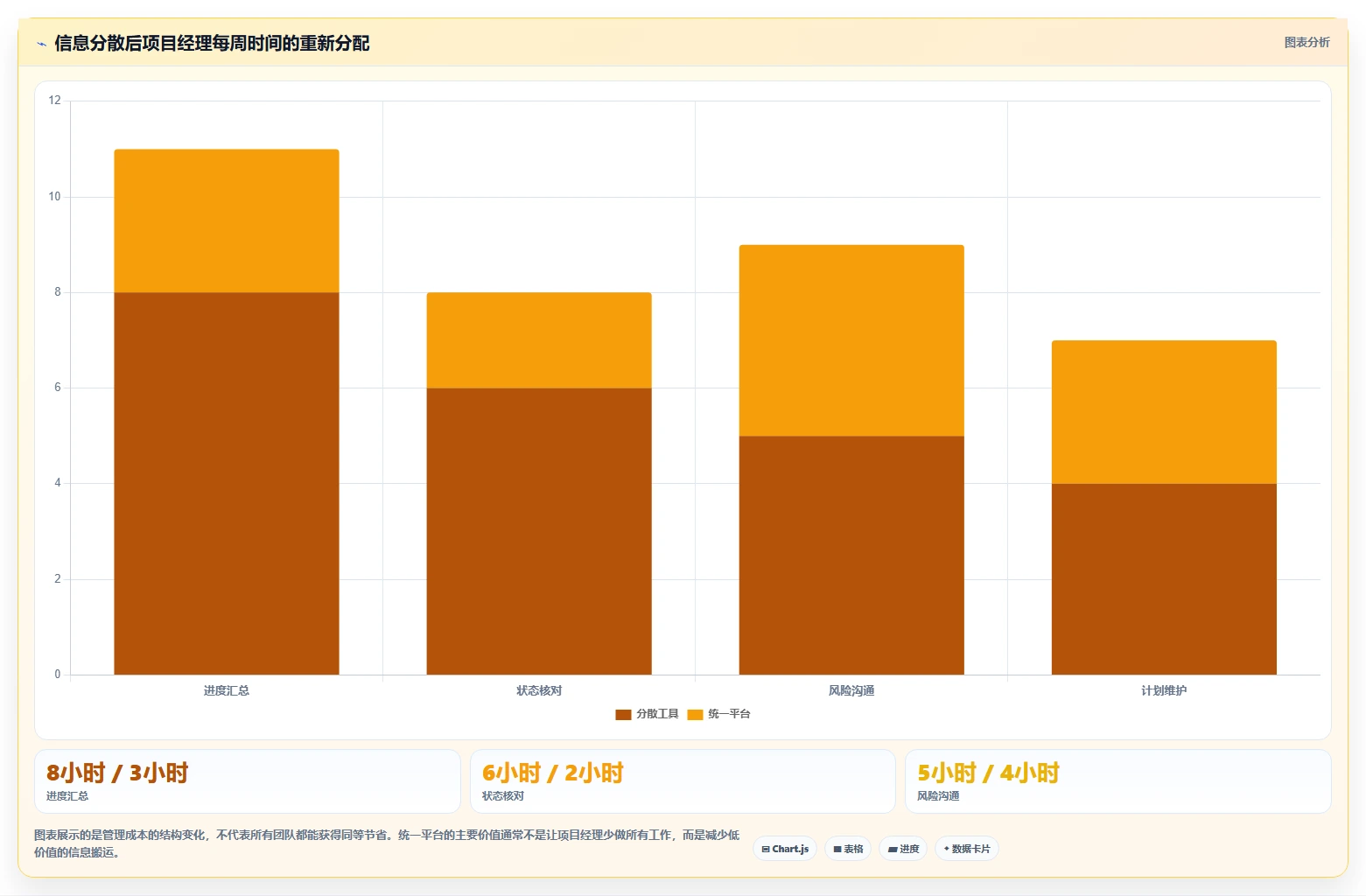Click the y-axis value 6
The width and height of the screenshot is (1366, 896).
pos(58,388)
